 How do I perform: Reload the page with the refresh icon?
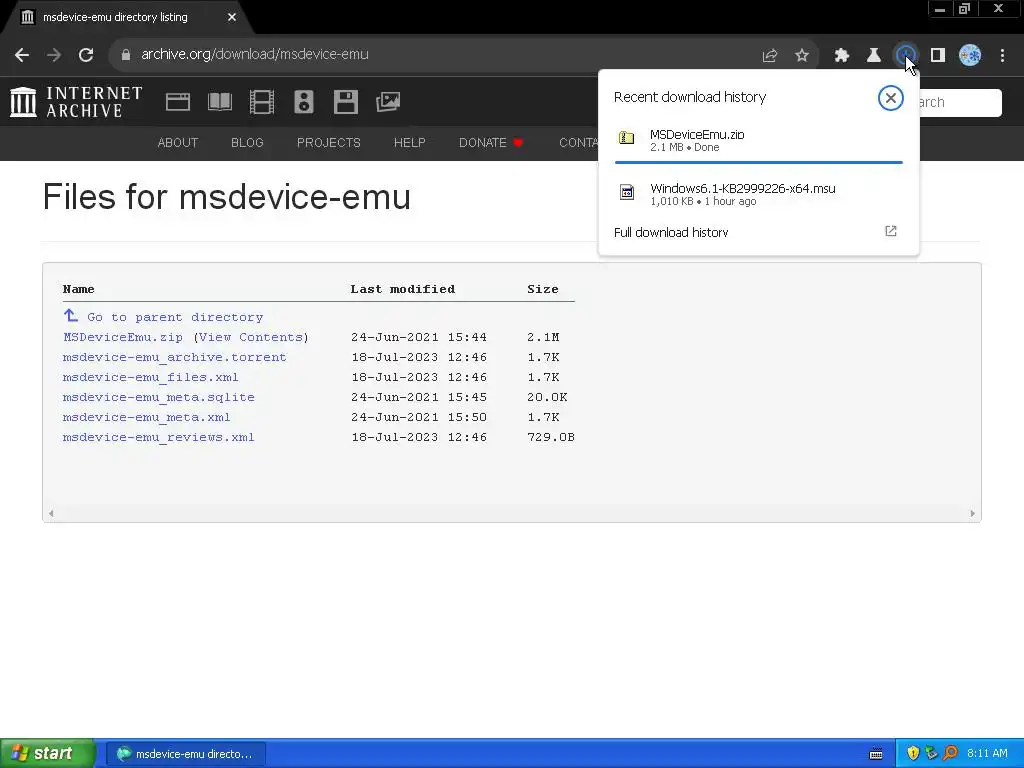[x=86, y=55]
